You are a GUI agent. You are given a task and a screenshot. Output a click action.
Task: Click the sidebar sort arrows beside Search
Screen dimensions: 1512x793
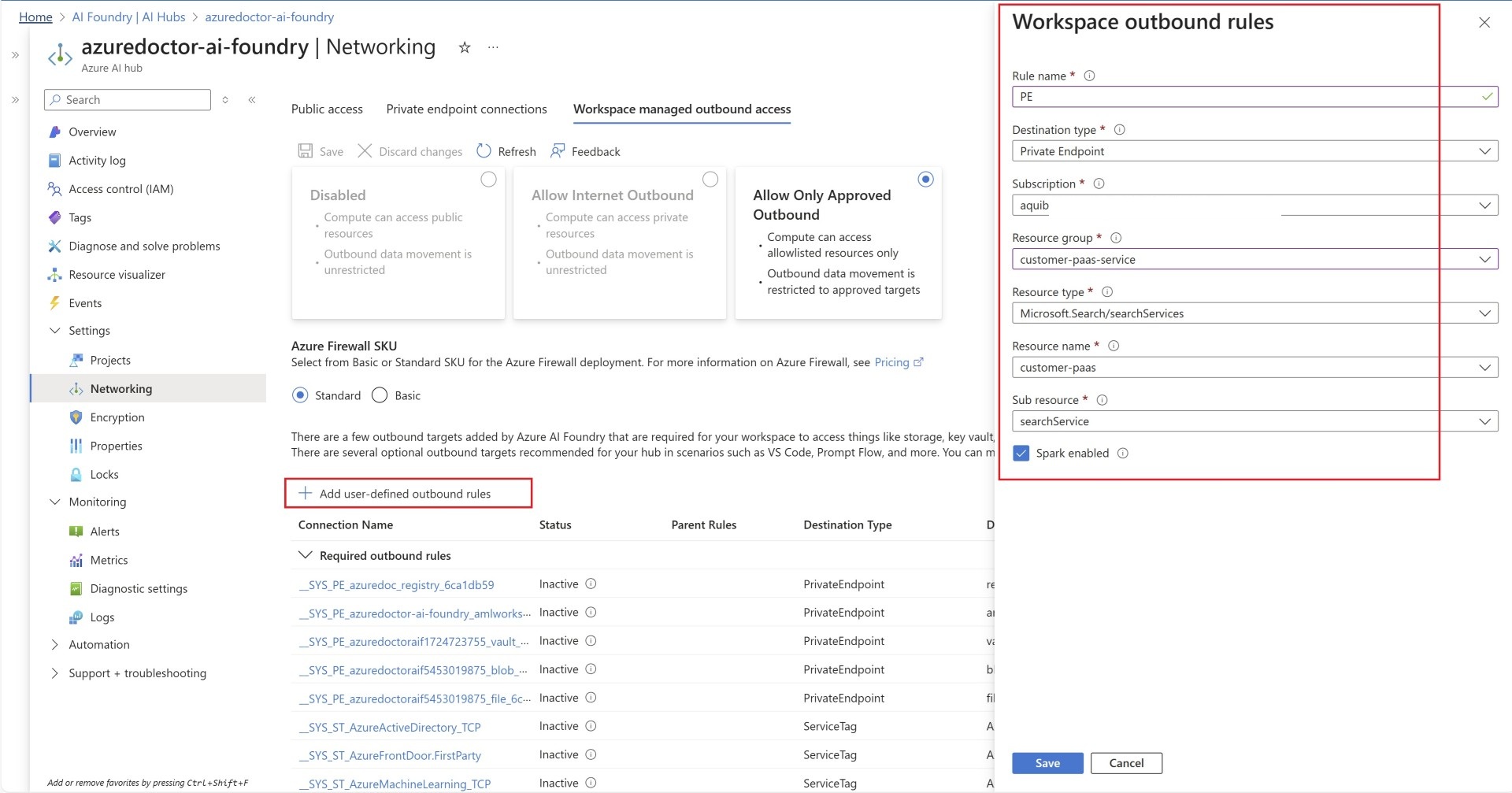225,100
